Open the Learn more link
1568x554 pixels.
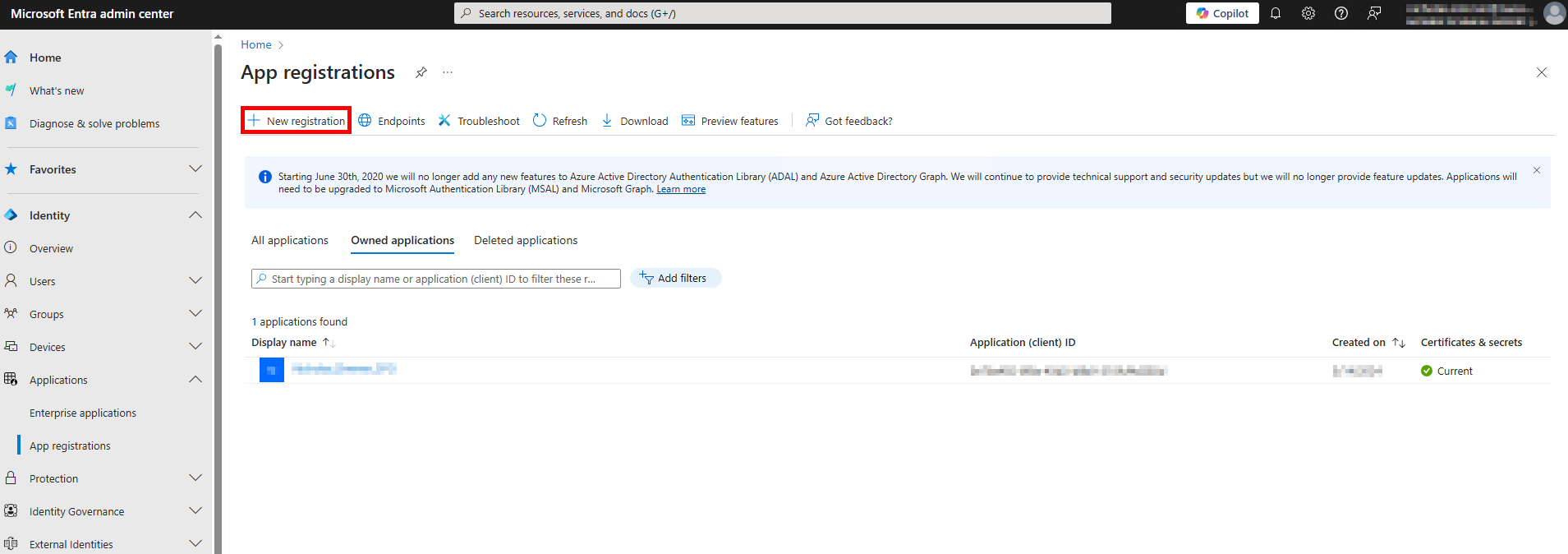(x=681, y=189)
